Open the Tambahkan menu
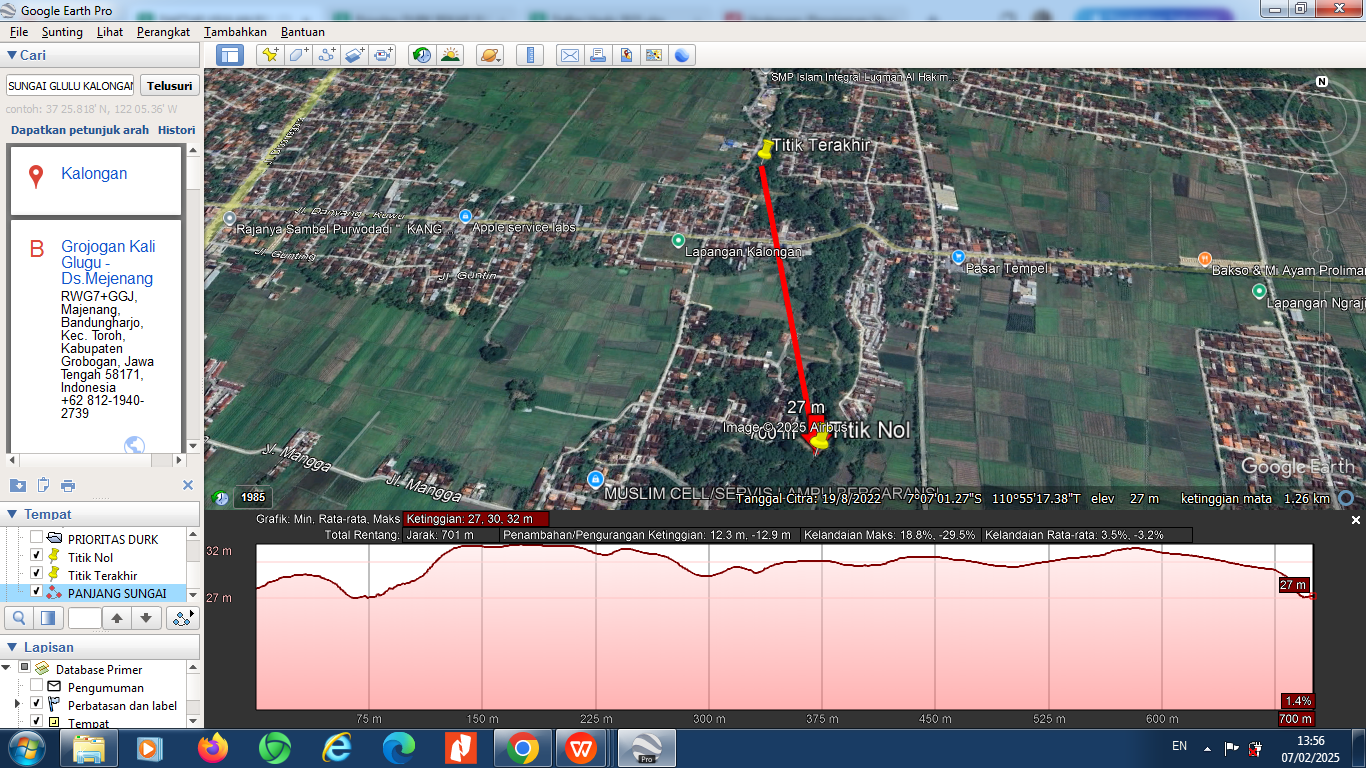This screenshot has height=768, width=1366. [x=235, y=32]
